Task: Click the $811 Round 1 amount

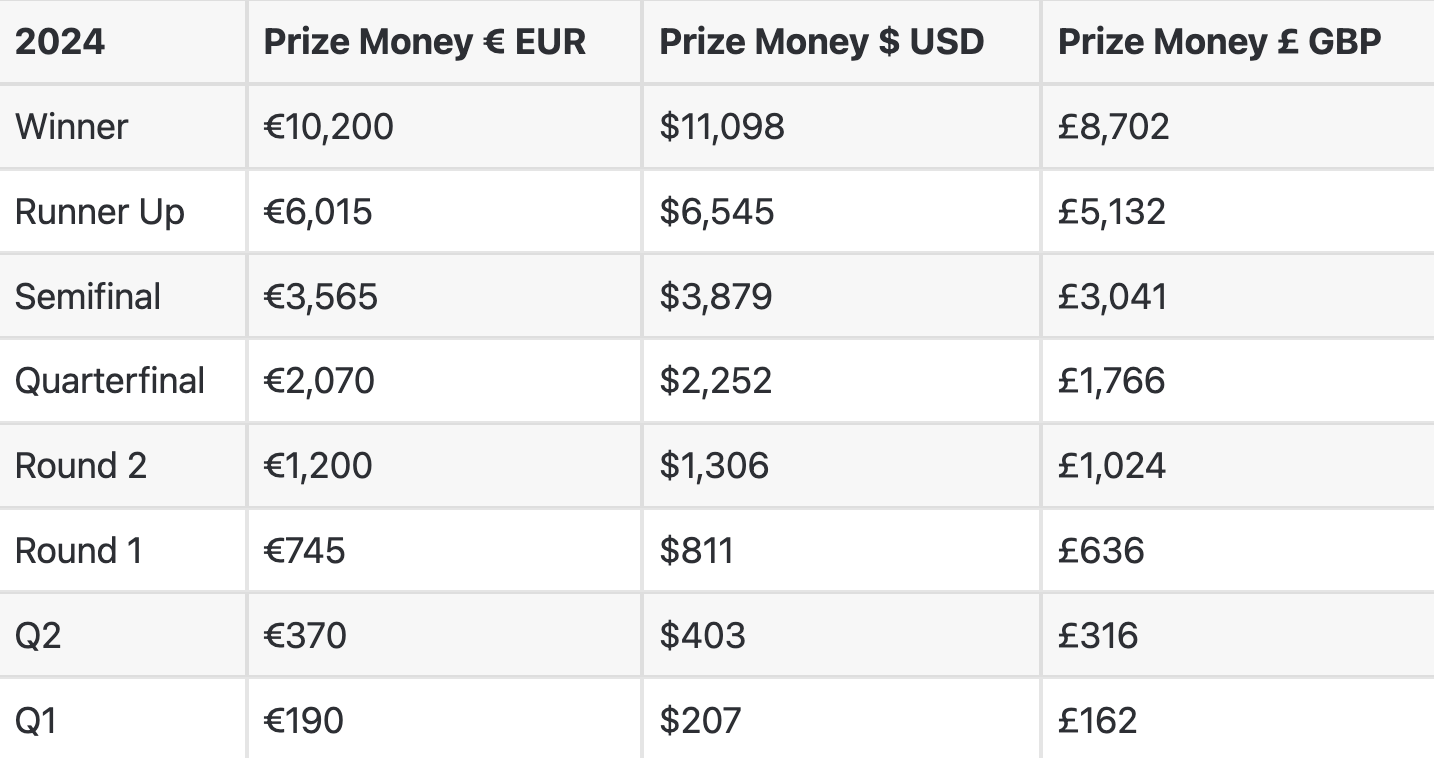Action: pos(697,551)
